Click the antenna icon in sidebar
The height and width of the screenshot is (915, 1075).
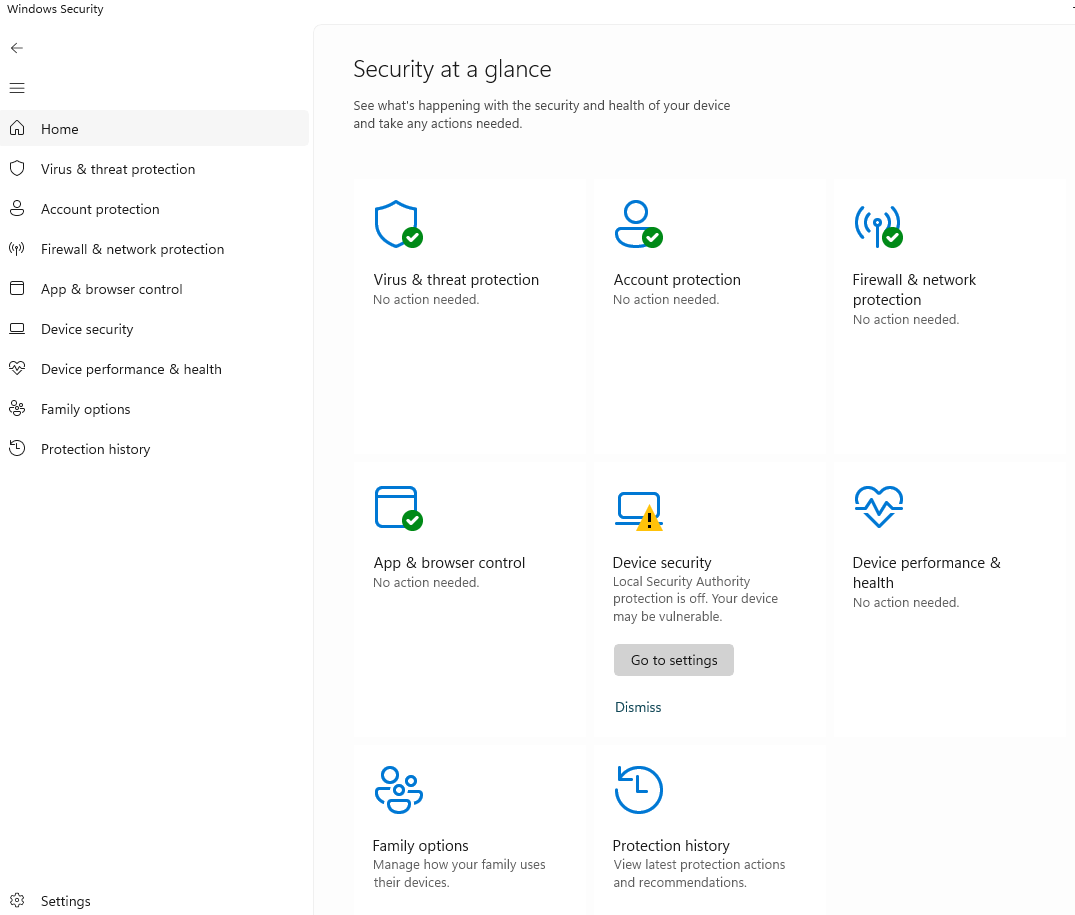(x=17, y=248)
